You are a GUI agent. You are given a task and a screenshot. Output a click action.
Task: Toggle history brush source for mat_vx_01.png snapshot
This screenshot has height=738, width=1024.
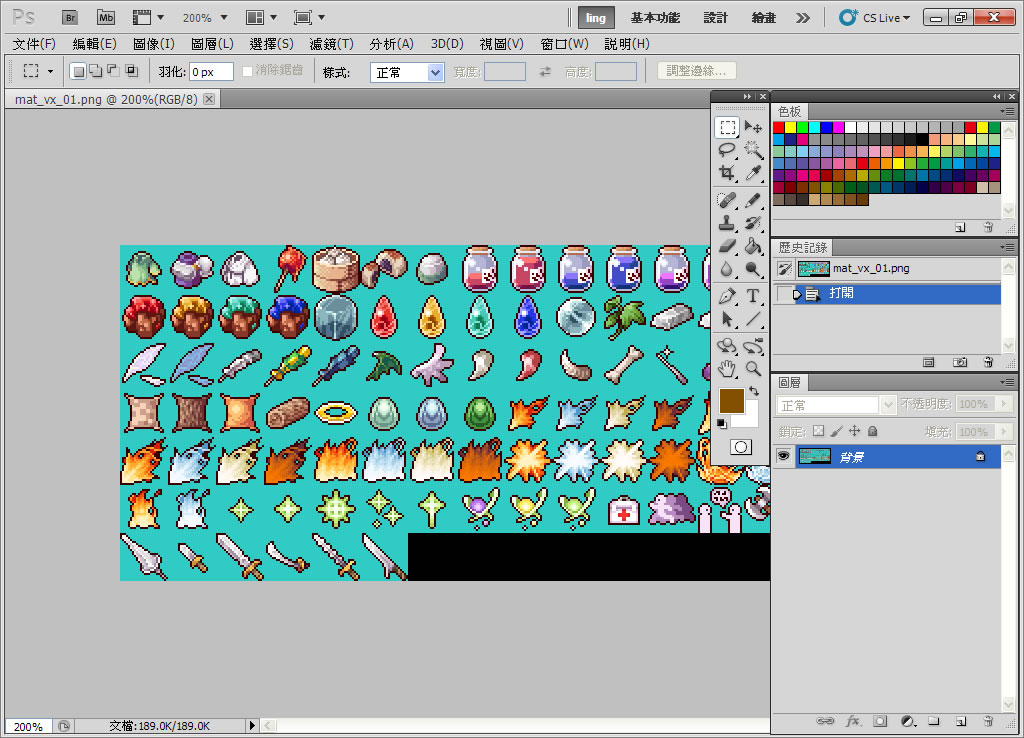[x=784, y=268]
